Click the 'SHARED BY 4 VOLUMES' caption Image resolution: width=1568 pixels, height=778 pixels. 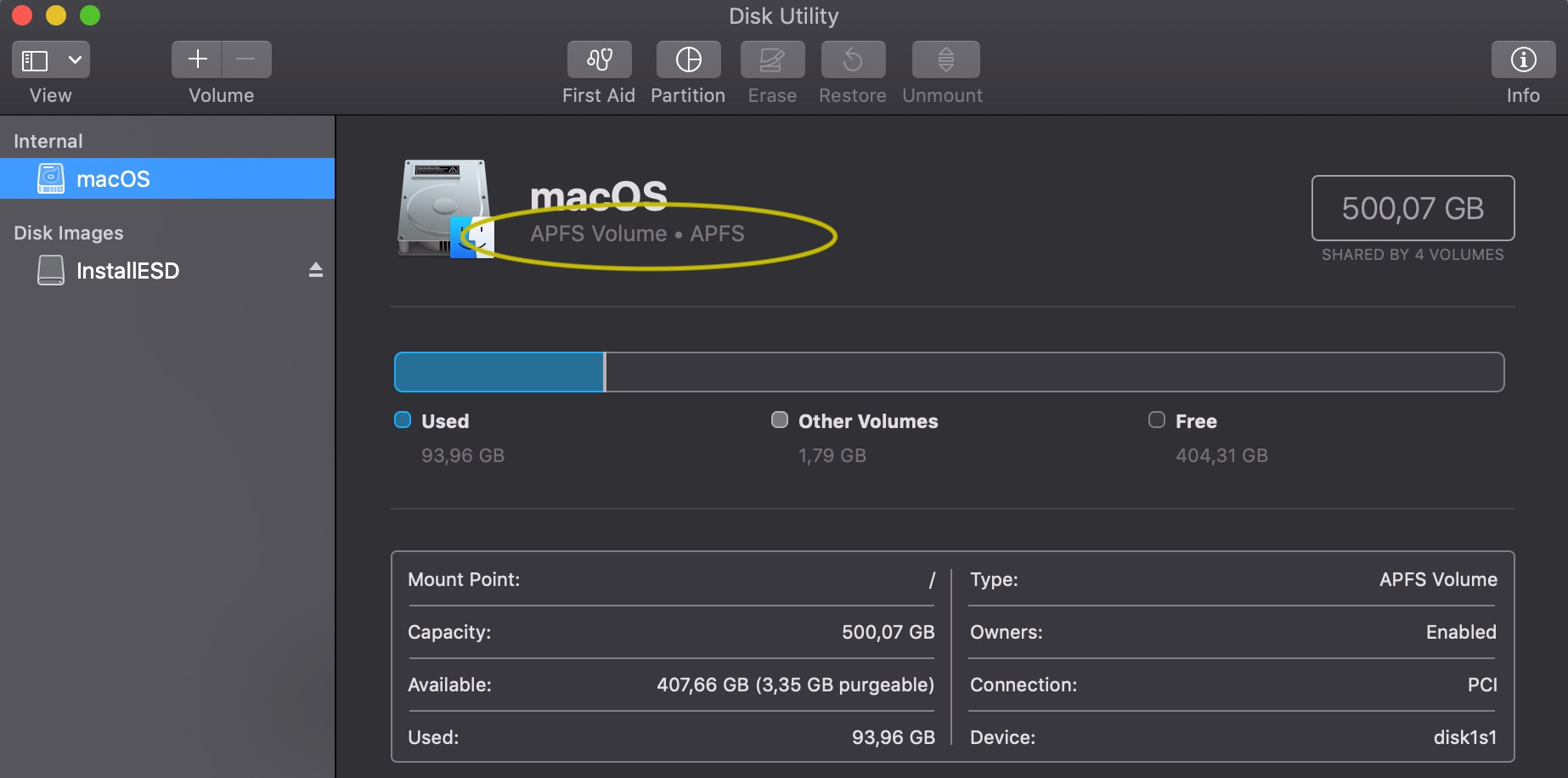pyautogui.click(x=1413, y=255)
